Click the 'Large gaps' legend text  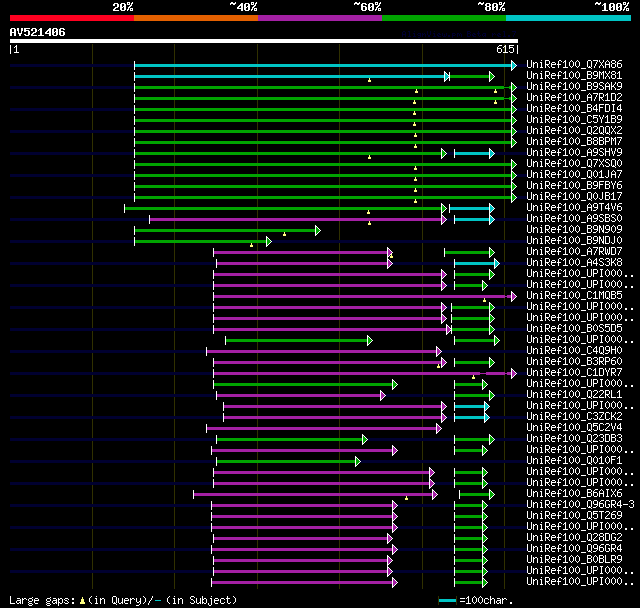42,601
